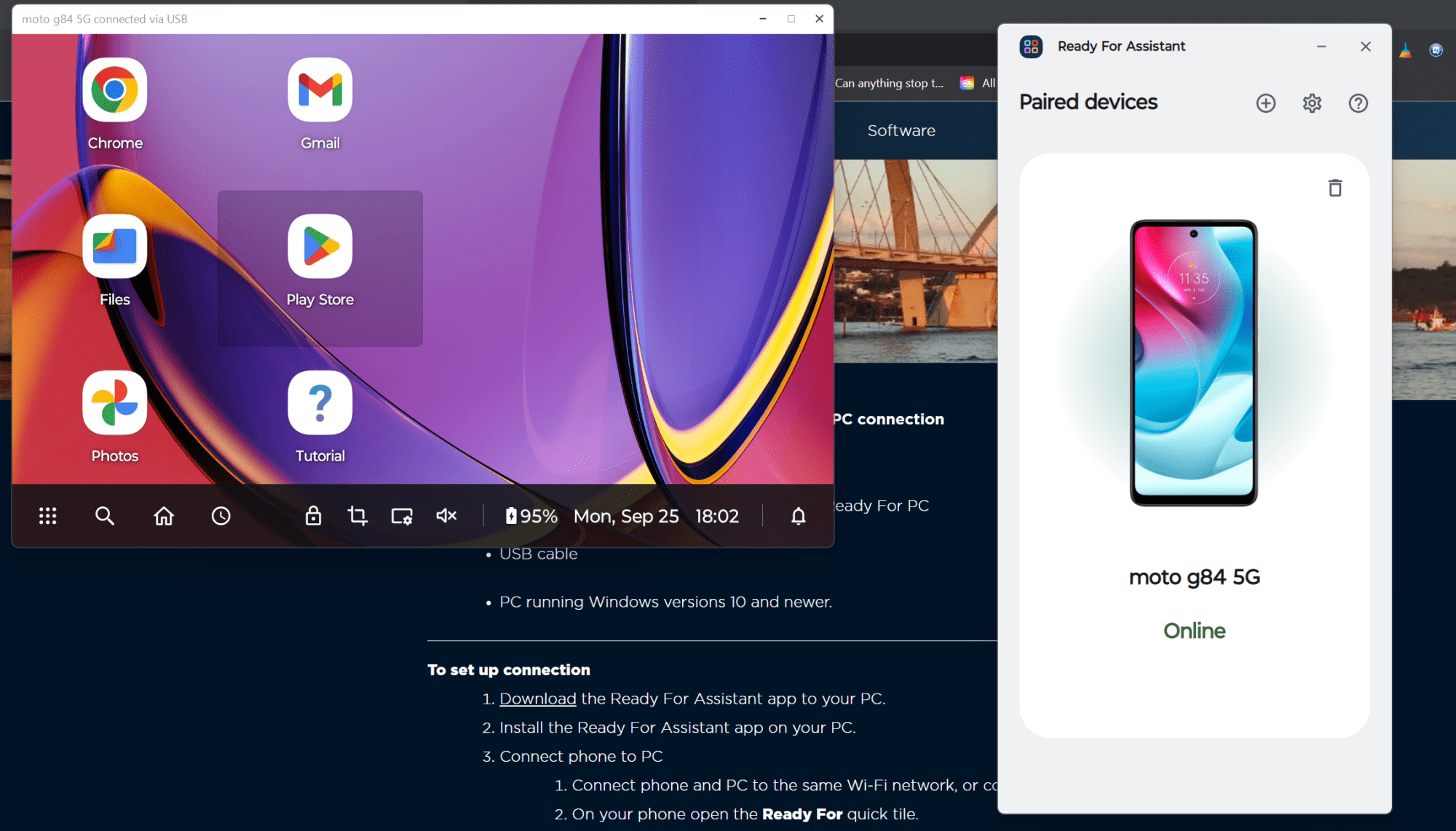The height and width of the screenshot is (831, 1456).
Task: Launch the Photos app
Action: [114, 403]
